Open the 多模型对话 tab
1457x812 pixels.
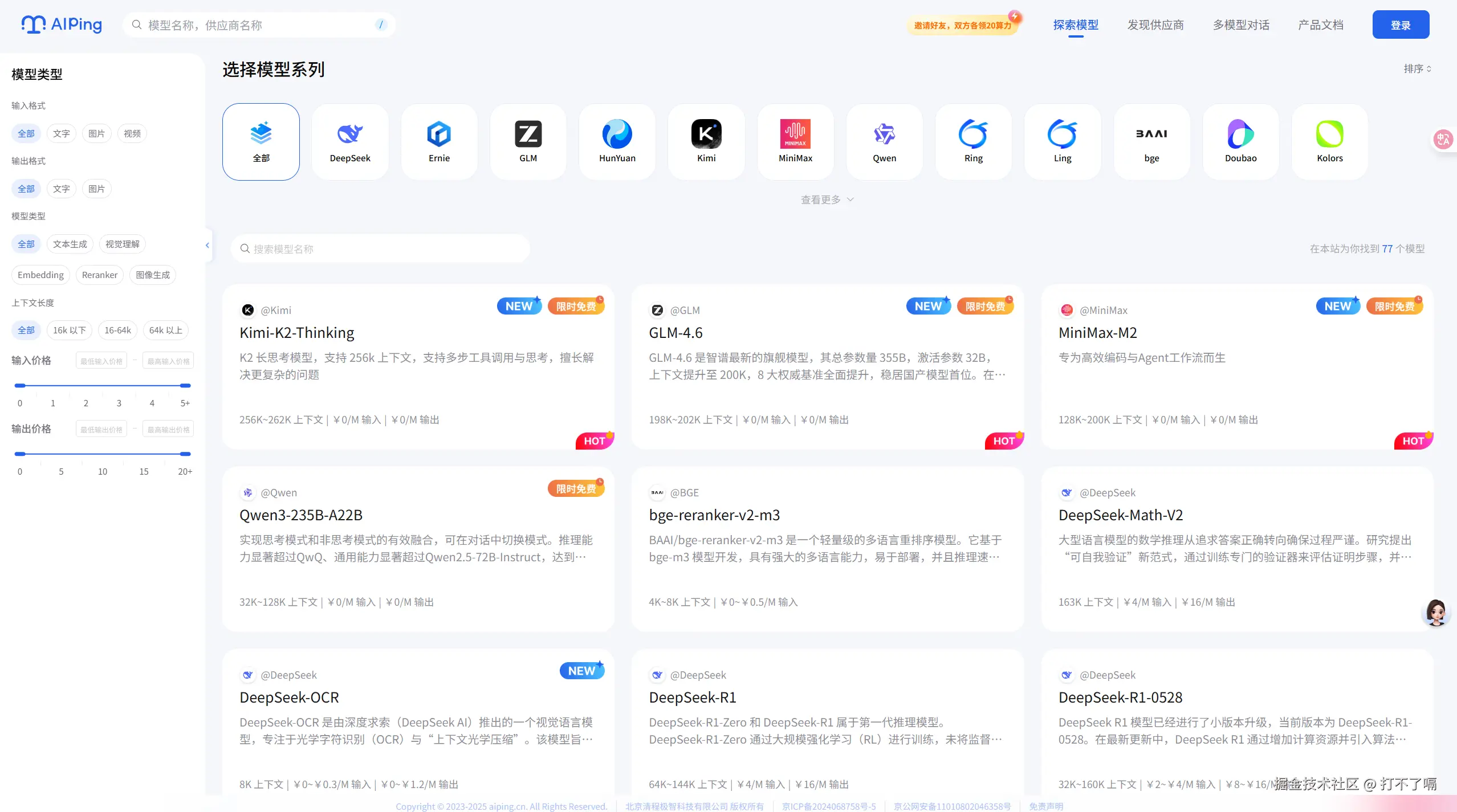(x=1241, y=25)
